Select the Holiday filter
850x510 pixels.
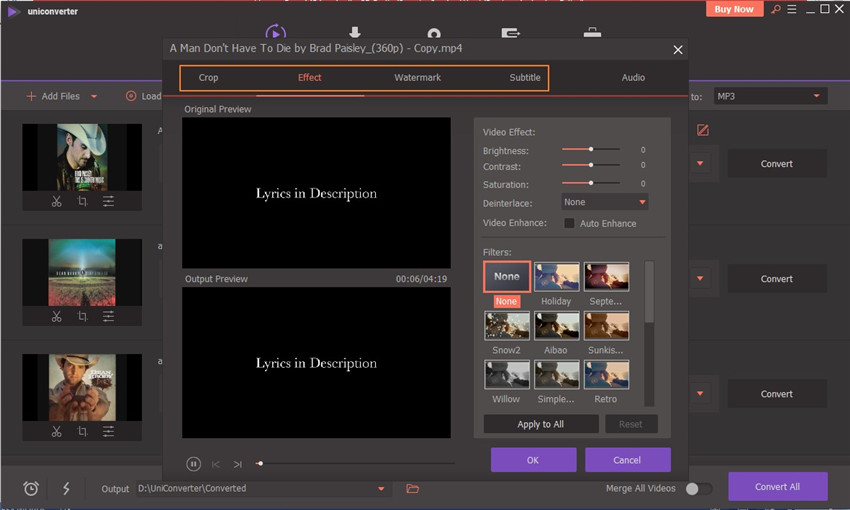tap(557, 277)
